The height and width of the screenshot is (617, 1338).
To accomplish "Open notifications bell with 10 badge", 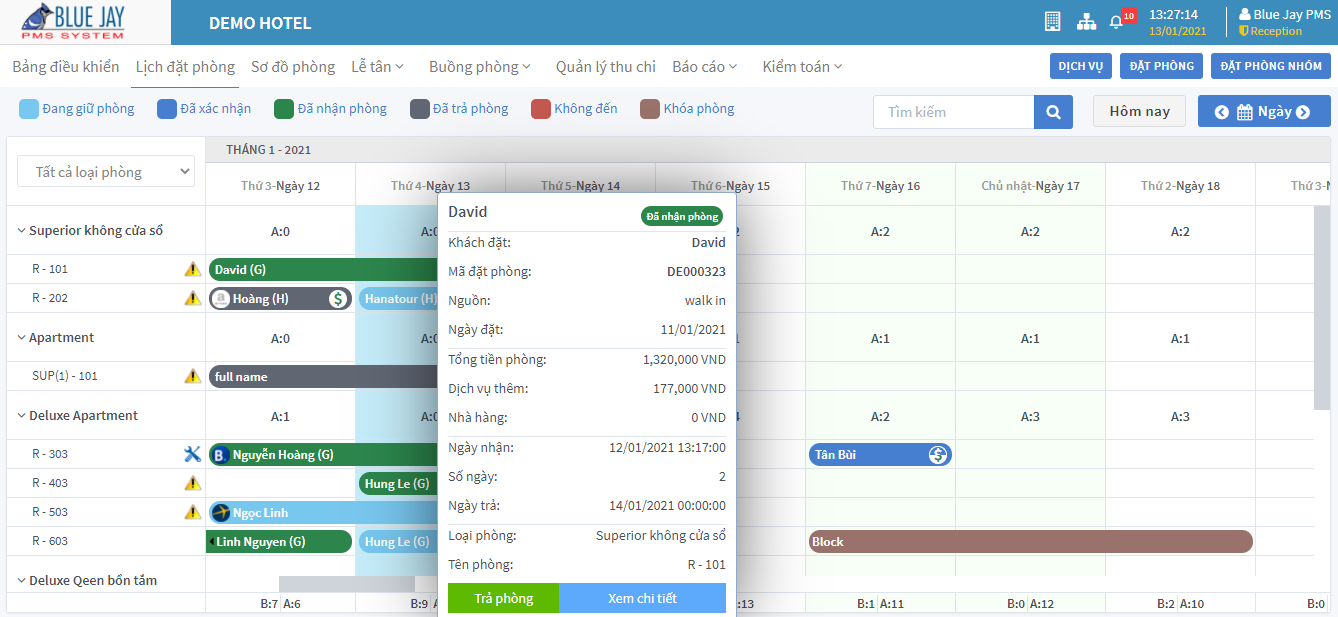I will click(x=1117, y=21).
